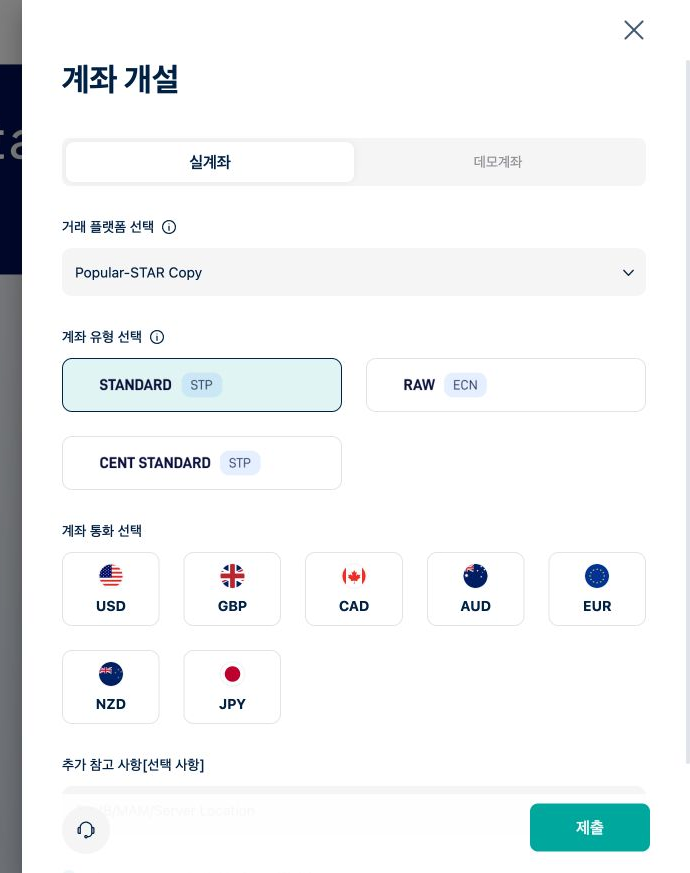Switch to the 실계좌 tab
This screenshot has width=690, height=873.
click(x=210, y=162)
